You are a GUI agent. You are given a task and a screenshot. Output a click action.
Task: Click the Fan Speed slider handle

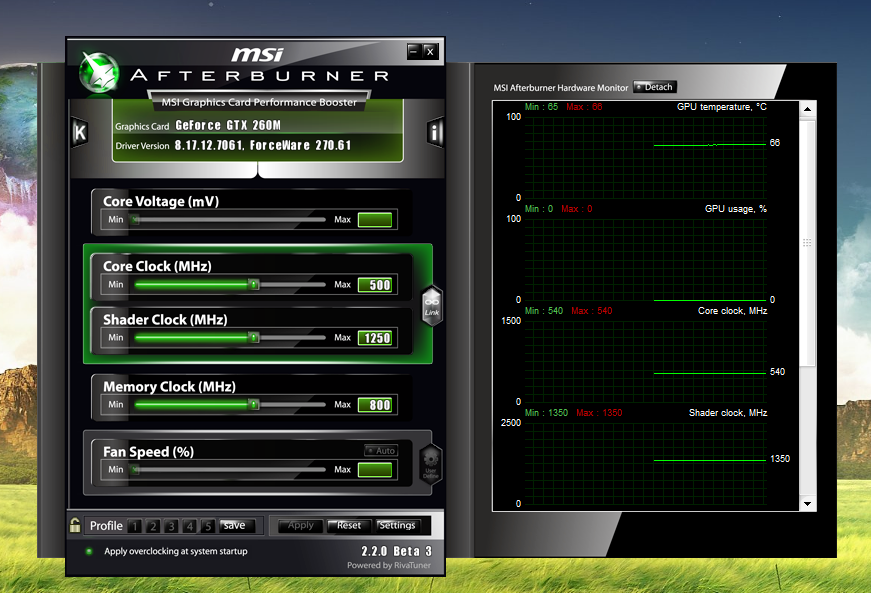pos(135,470)
